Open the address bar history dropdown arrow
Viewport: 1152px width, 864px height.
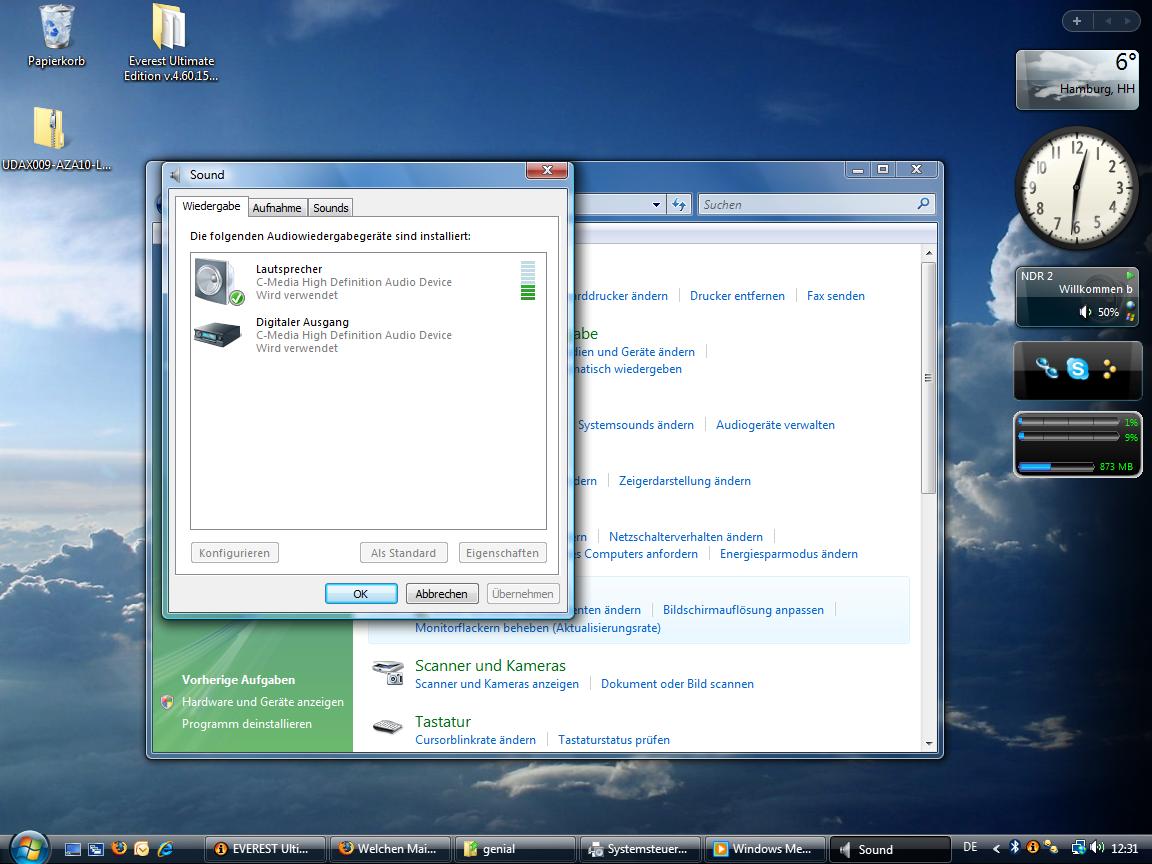[657, 205]
